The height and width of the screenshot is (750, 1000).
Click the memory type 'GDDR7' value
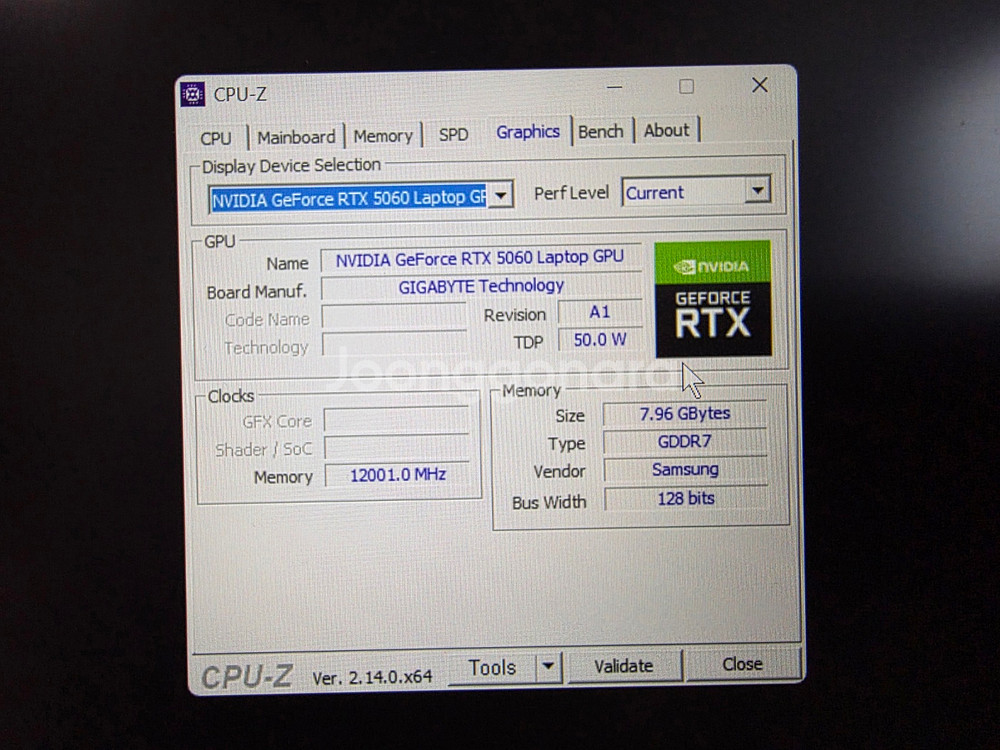pos(685,441)
